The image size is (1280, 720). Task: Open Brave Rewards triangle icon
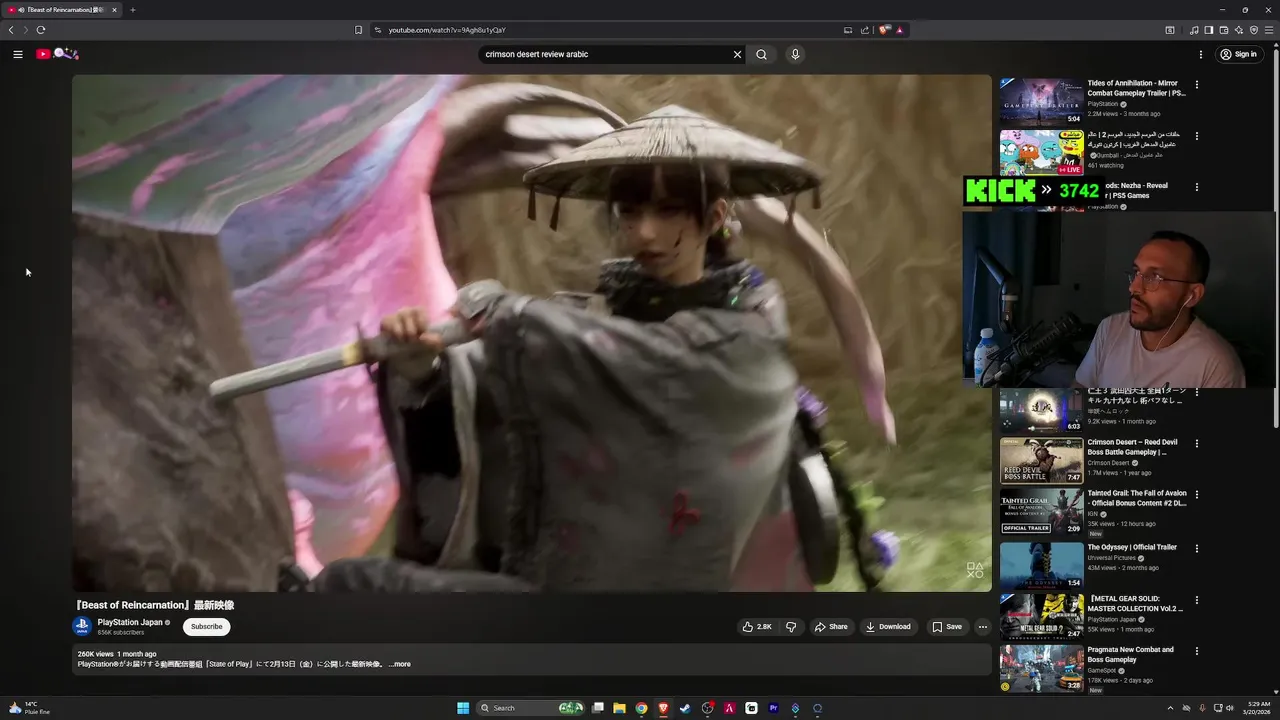point(899,30)
